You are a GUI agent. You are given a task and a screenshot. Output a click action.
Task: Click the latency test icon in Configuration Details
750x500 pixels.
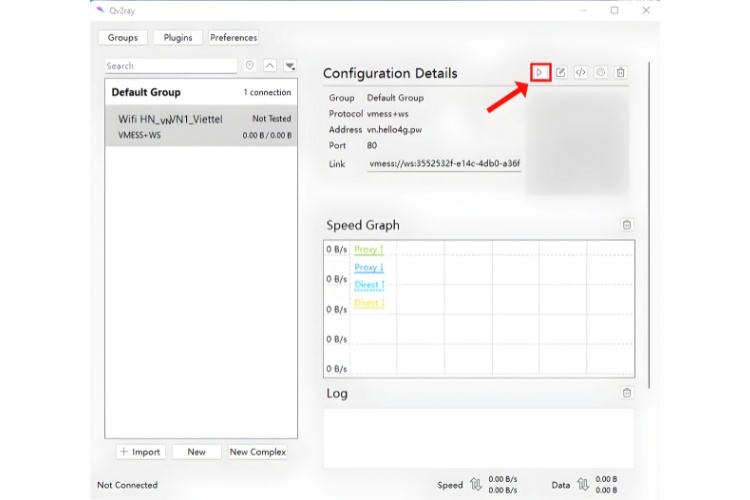601,72
